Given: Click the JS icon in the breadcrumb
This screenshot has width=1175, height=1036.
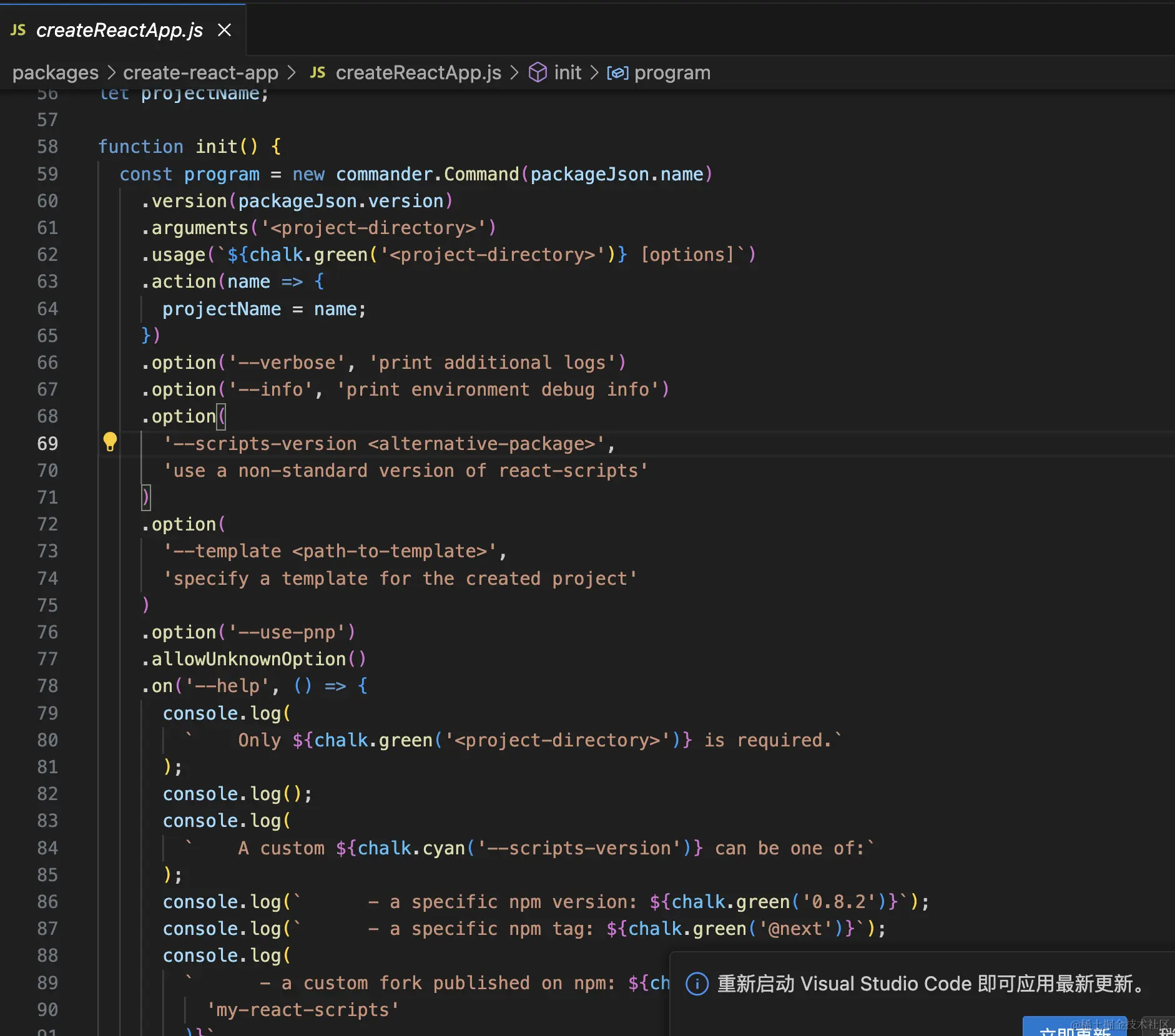Looking at the screenshot, I should (x=318, y=72).
